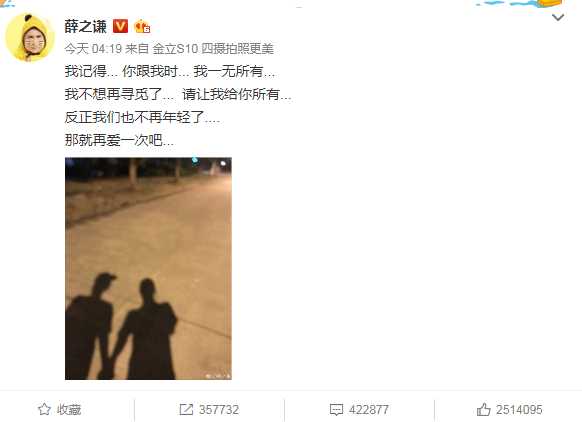The width and height of the screenshot is (582, 422).
Task: Enlarge the shadow photo of two people
Action: [148, 268]
